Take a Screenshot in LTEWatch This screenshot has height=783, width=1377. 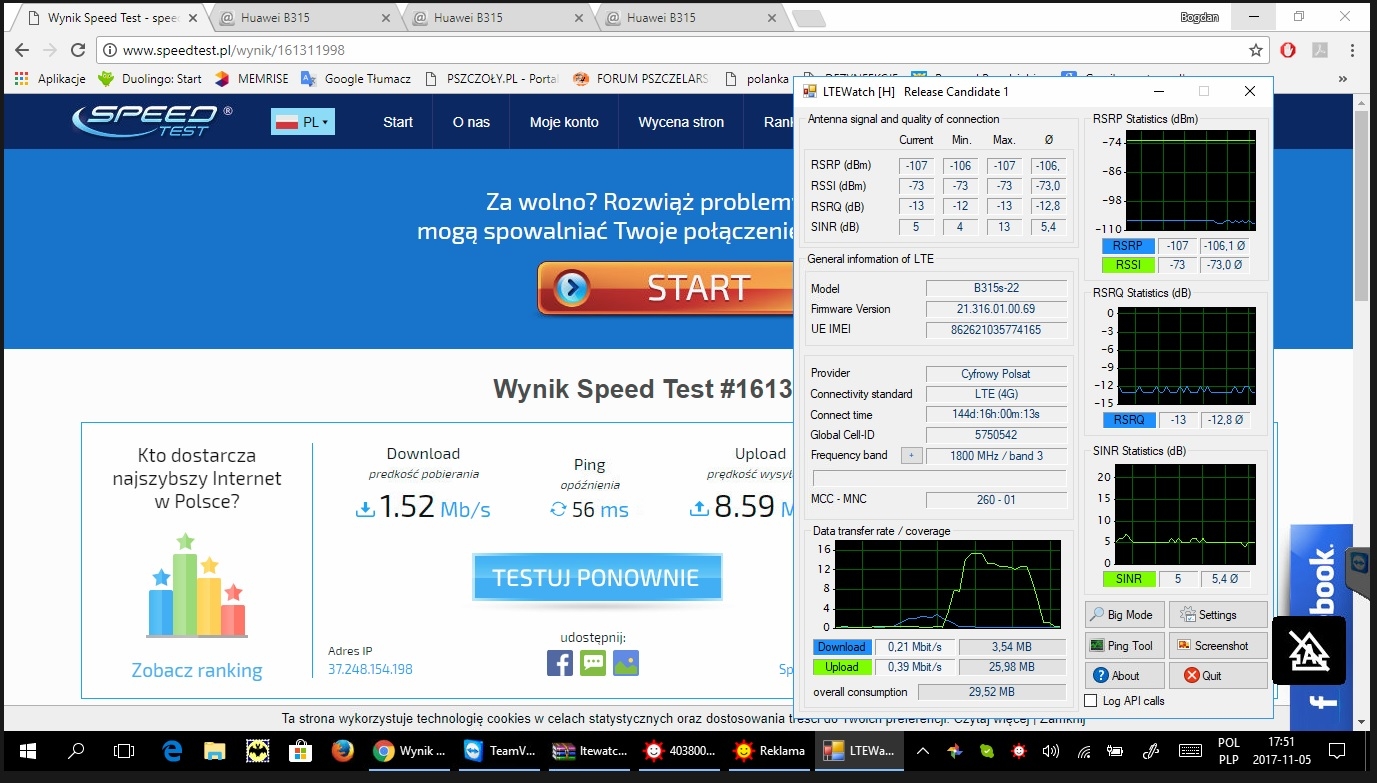[1218, 646]
